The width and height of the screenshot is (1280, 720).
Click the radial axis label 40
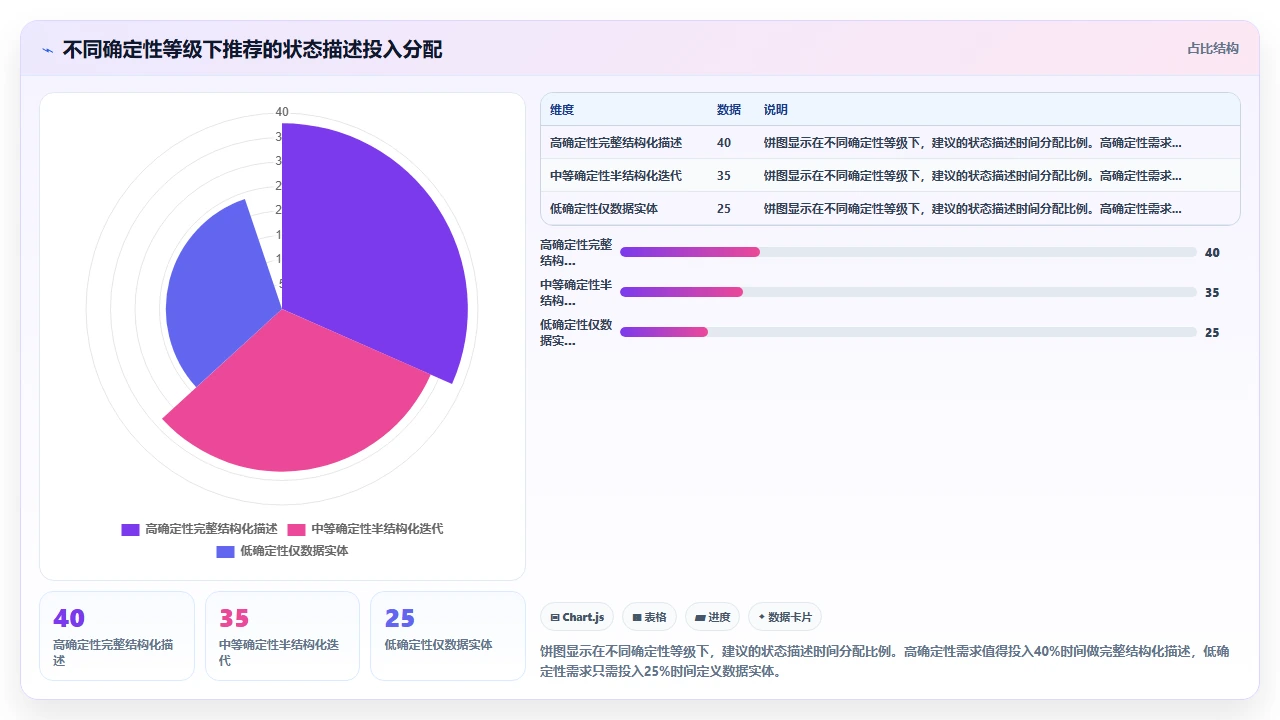point(282,112)
